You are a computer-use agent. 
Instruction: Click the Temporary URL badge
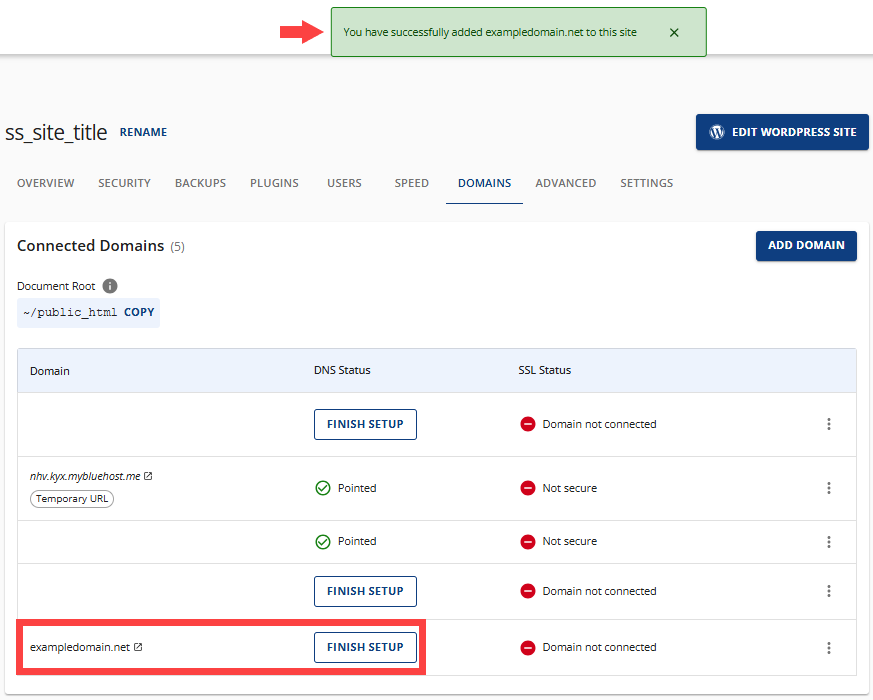(71, 498)
